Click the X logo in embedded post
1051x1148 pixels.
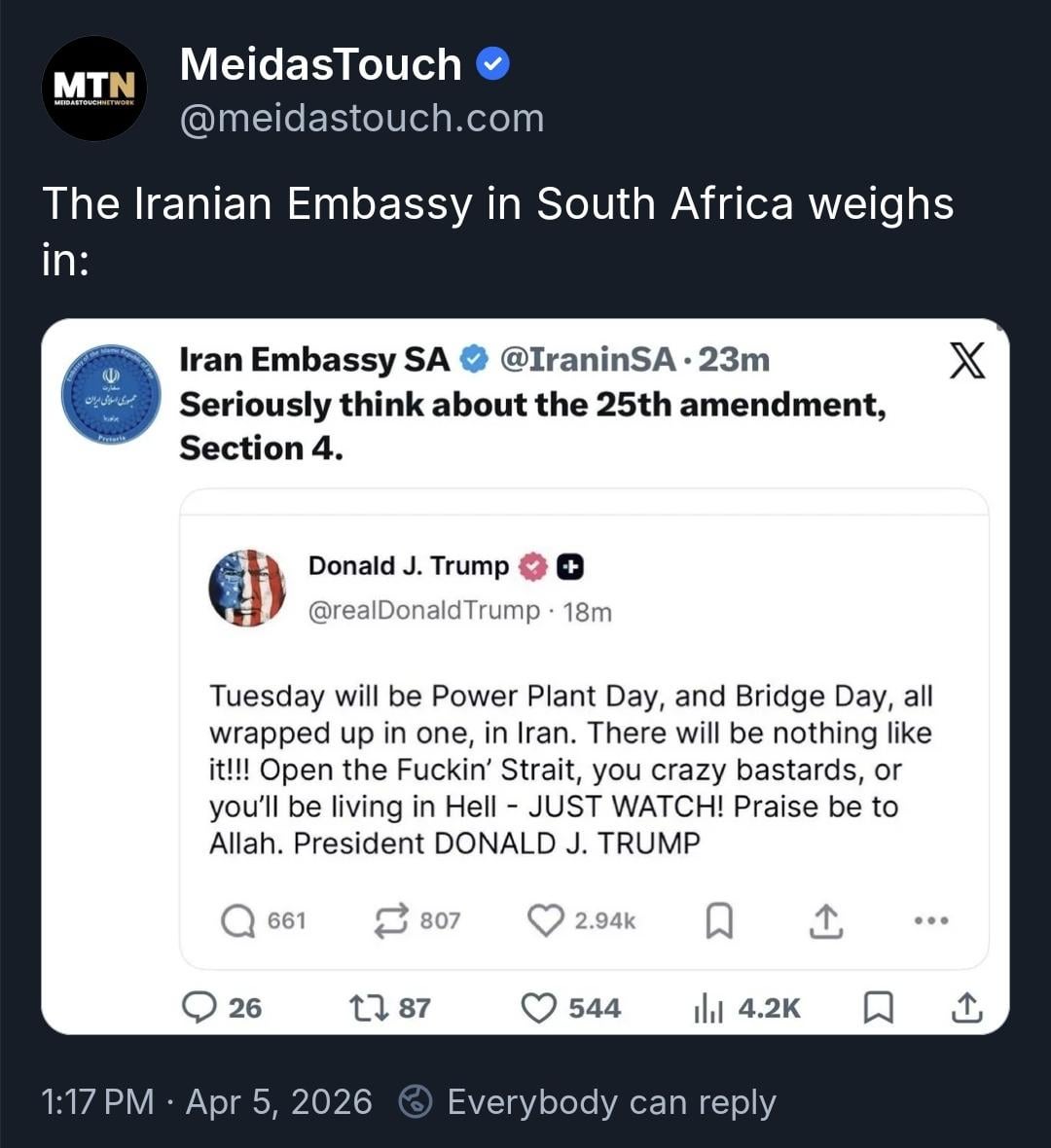coord(965,360)
